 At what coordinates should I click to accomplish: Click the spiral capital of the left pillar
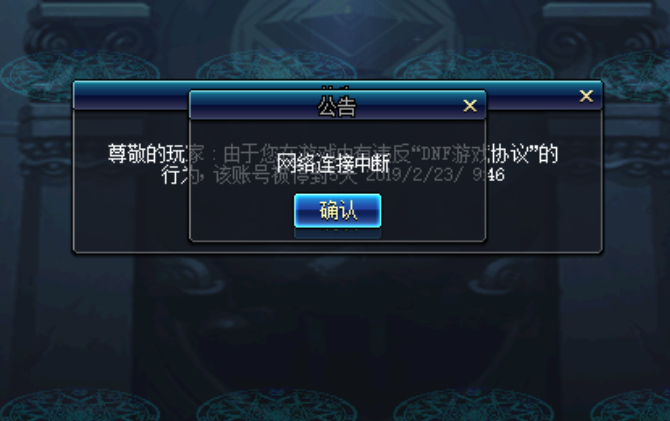click(90, 41)
